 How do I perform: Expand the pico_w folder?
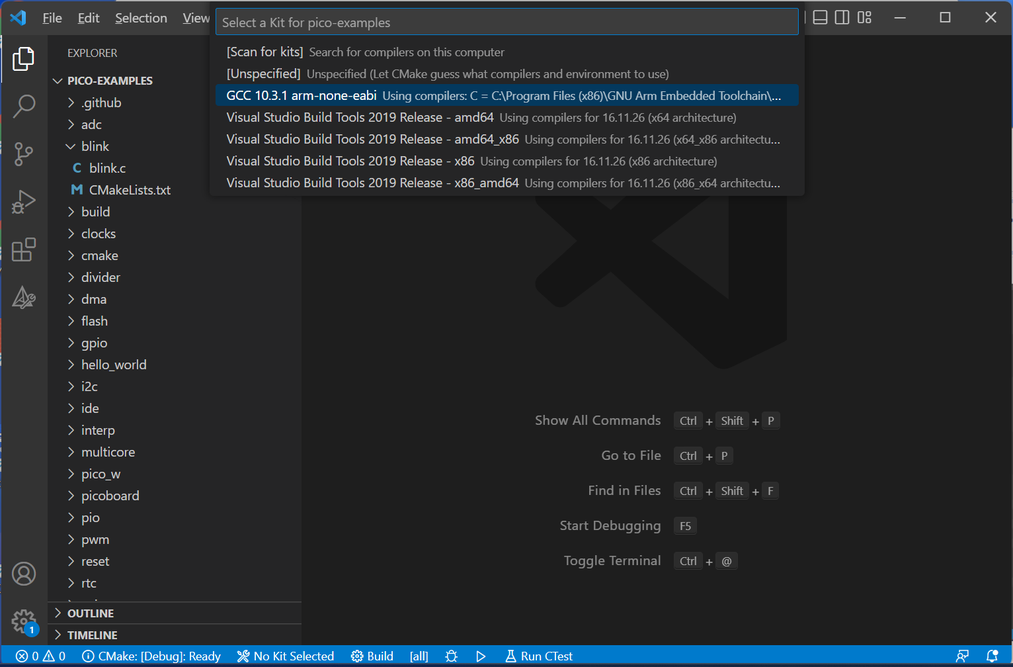coord(174,474)
